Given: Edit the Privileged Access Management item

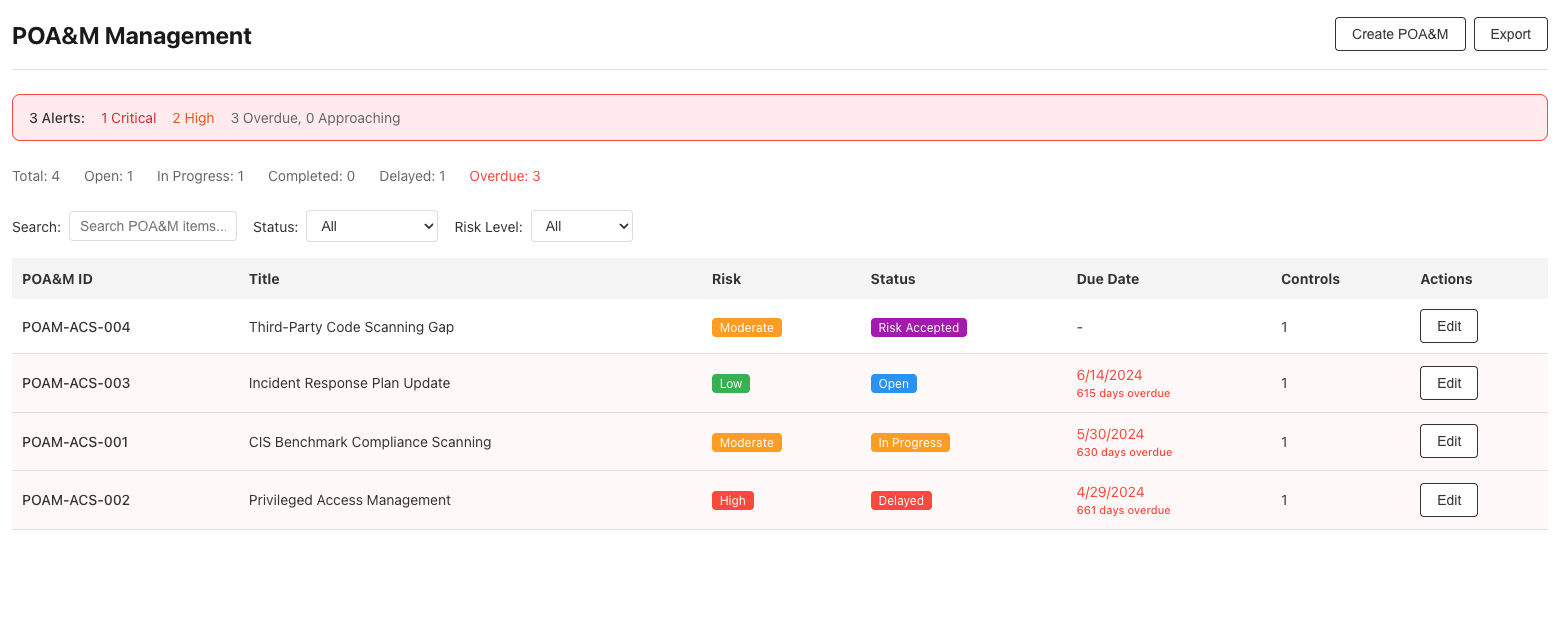Looking at the screenshot, I should (x=1448, y=500).
